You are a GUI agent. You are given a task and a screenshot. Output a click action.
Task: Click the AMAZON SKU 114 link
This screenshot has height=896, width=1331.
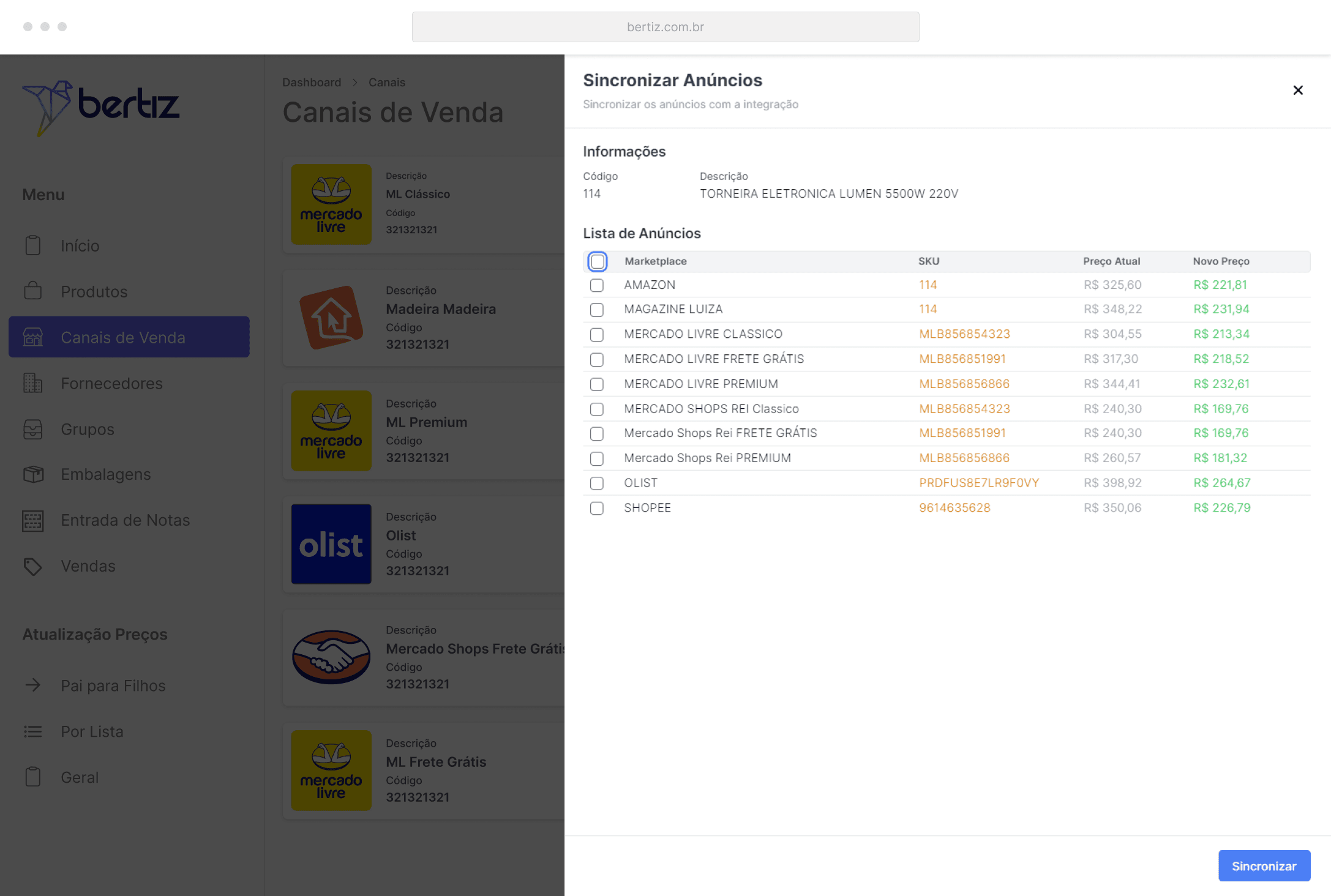click(x=928, y=285)
